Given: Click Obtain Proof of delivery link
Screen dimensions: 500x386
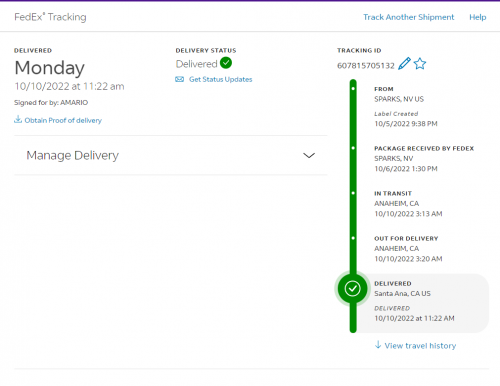Looking at the screenshot, I should point(63,120).
